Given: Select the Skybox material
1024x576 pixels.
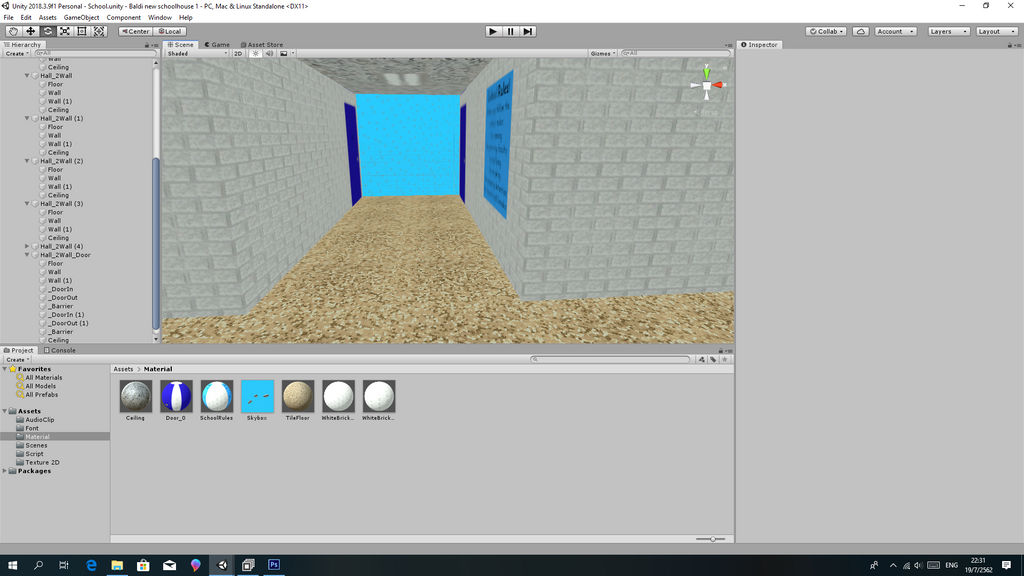Looking at the screenshot, I should 257,400.
